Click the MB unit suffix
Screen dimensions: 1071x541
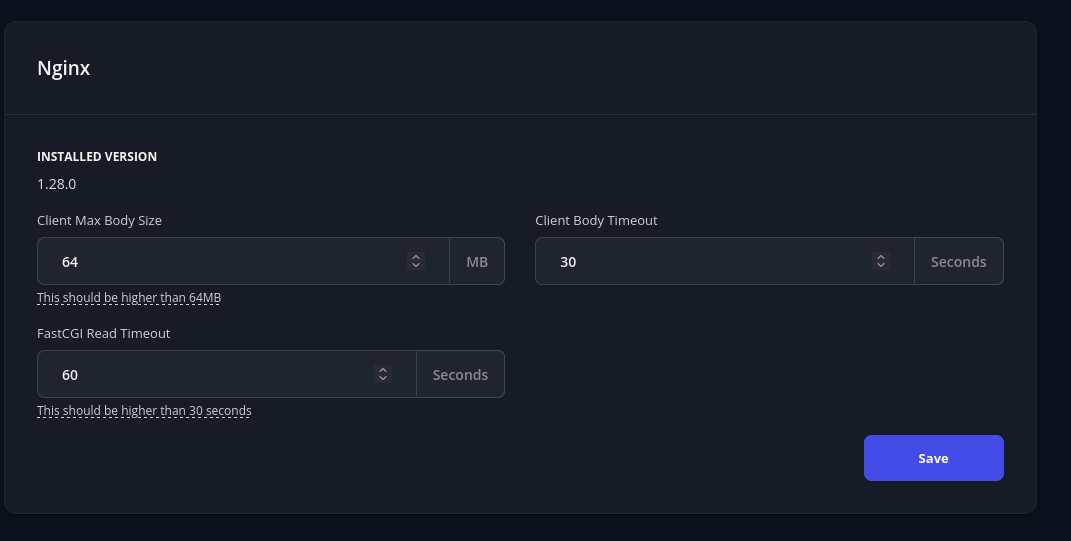477,262
